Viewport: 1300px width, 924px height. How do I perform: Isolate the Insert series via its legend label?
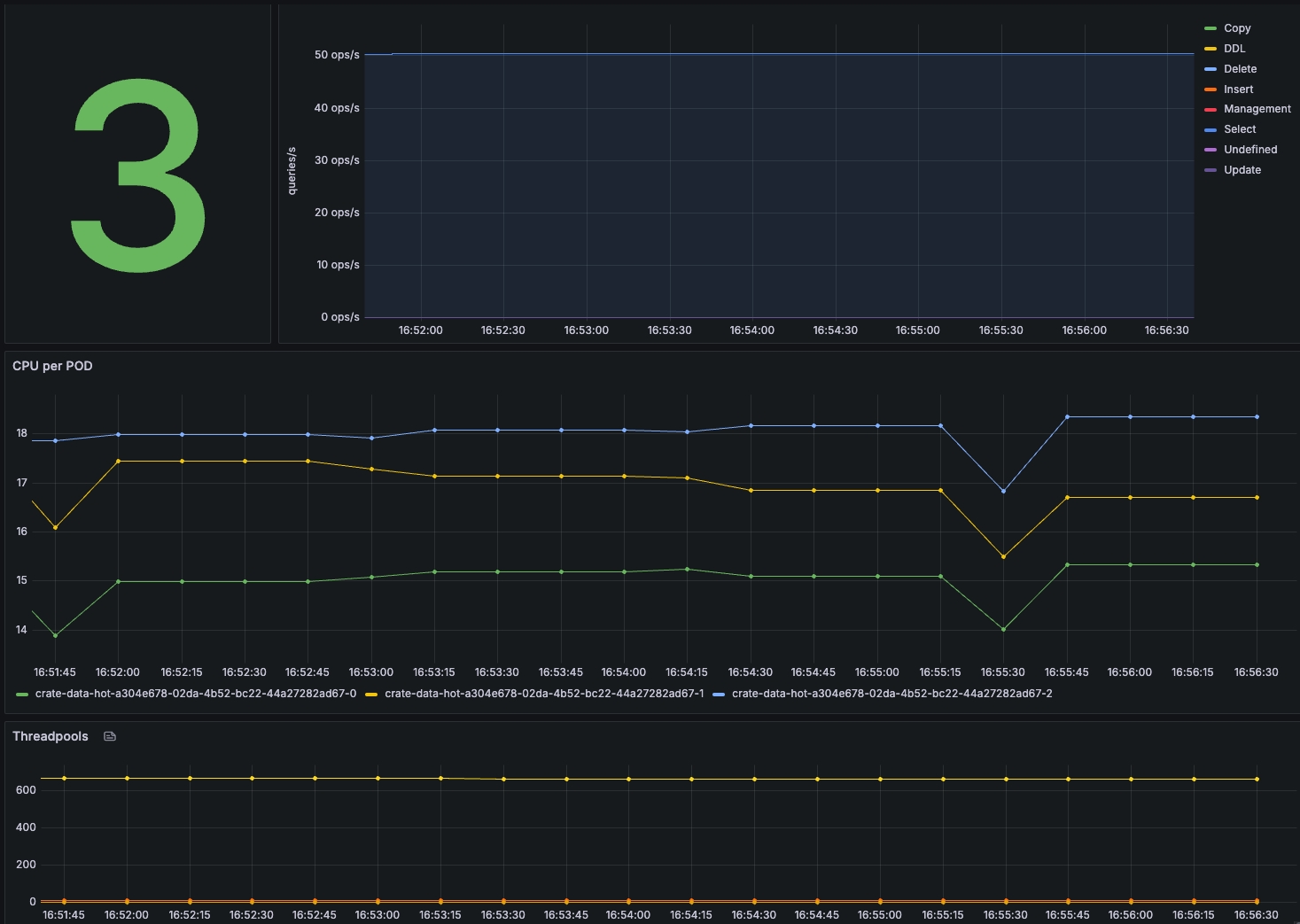(x=1238, y=89)
